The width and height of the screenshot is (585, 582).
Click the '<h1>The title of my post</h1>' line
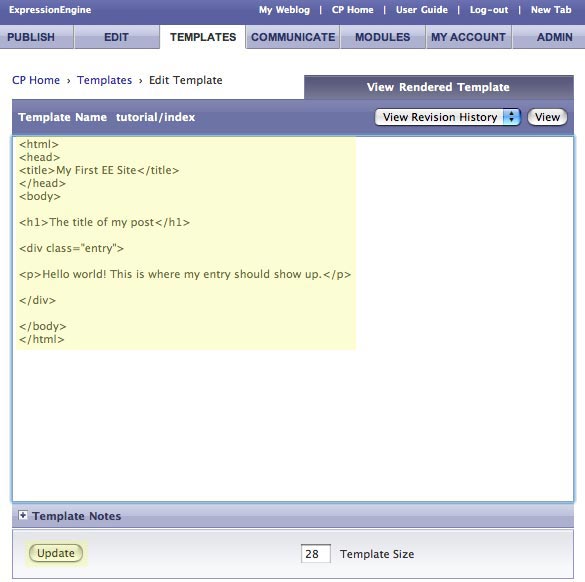tap(104, 222)
